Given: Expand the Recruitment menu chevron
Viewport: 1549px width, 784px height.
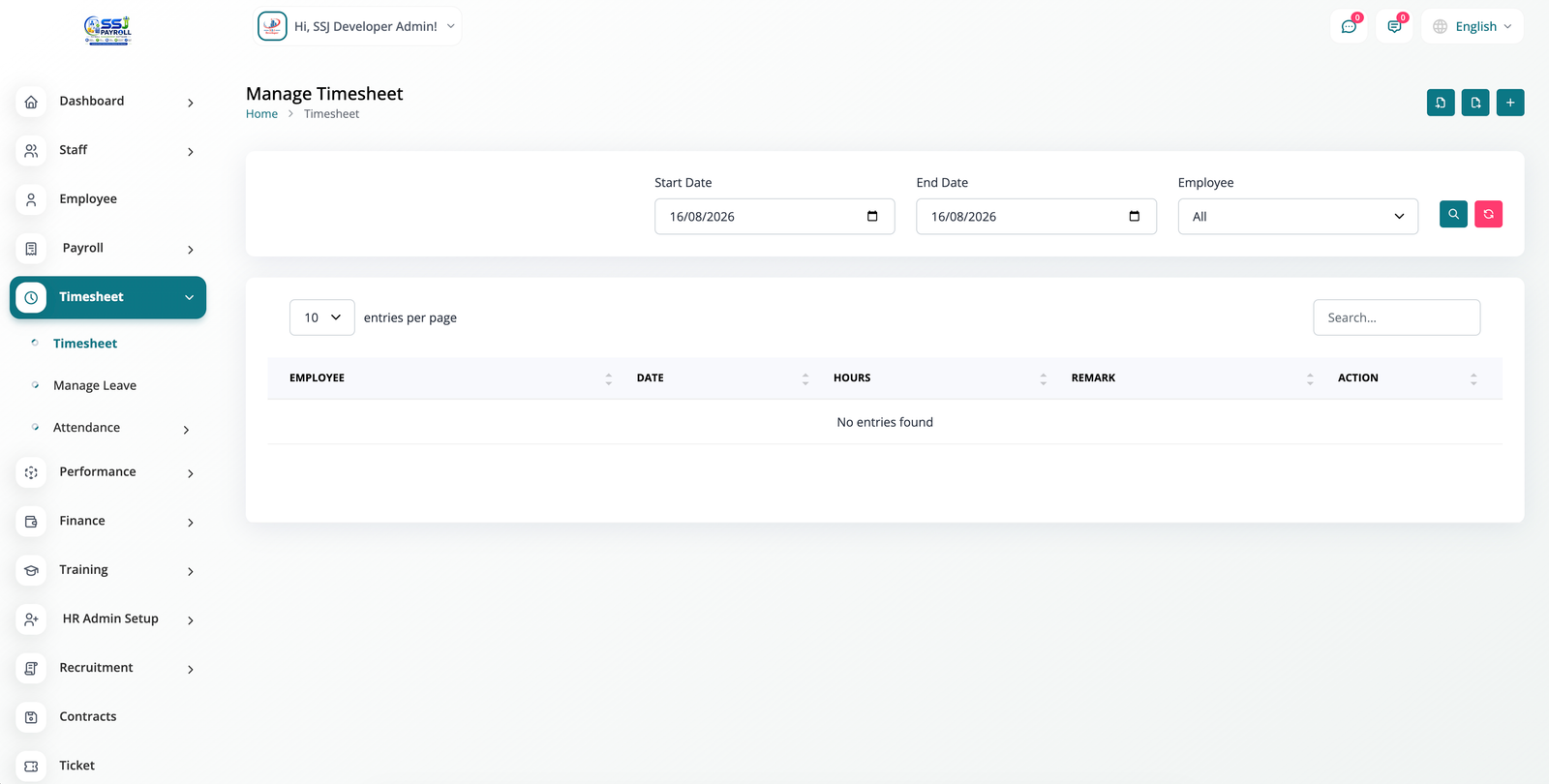Looking at the screenshot, I should [x=190, y=669].
